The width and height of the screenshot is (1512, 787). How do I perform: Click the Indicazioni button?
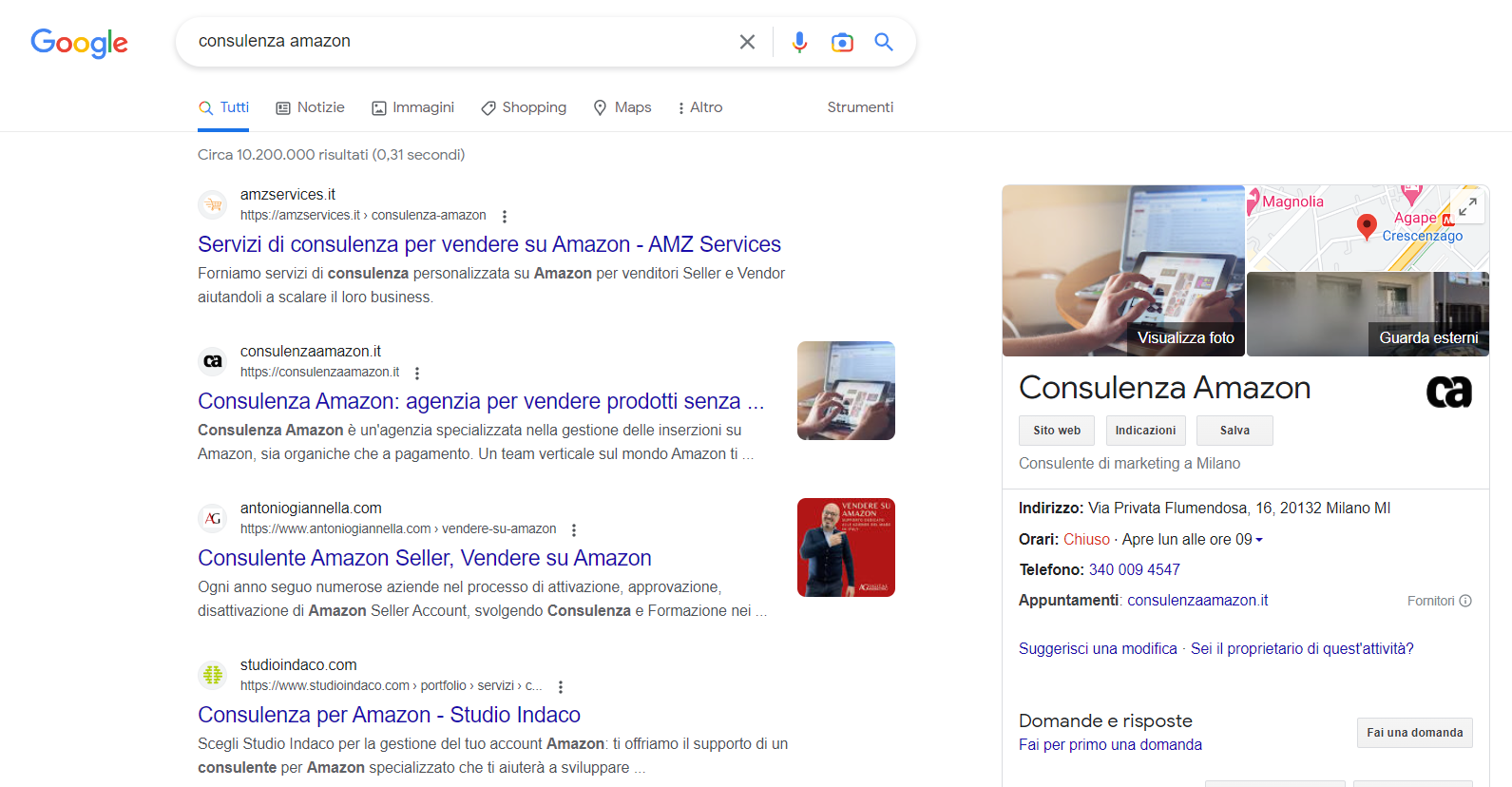tap(1145, 431)
